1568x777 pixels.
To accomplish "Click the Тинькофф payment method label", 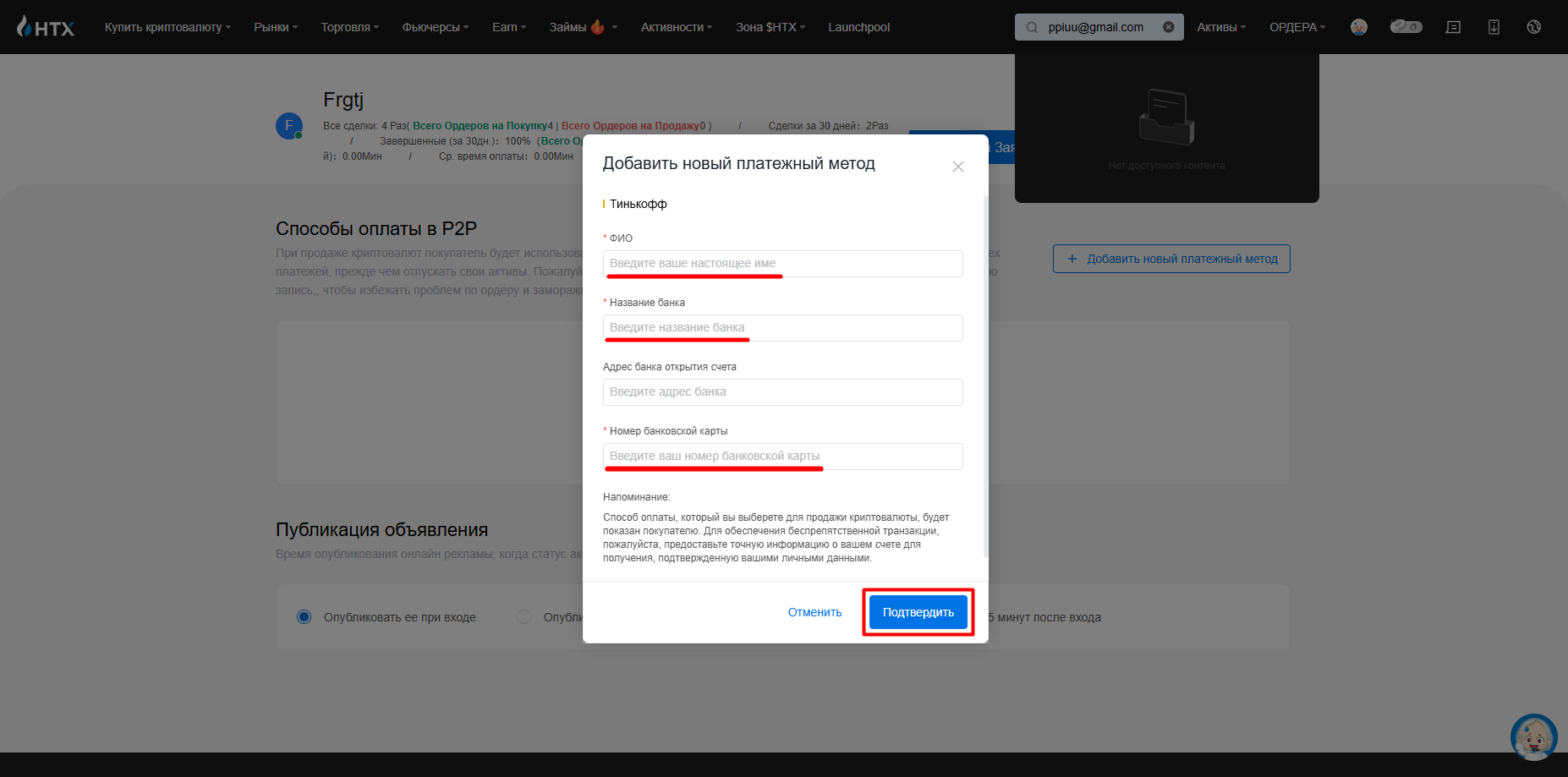I will 639,204.
